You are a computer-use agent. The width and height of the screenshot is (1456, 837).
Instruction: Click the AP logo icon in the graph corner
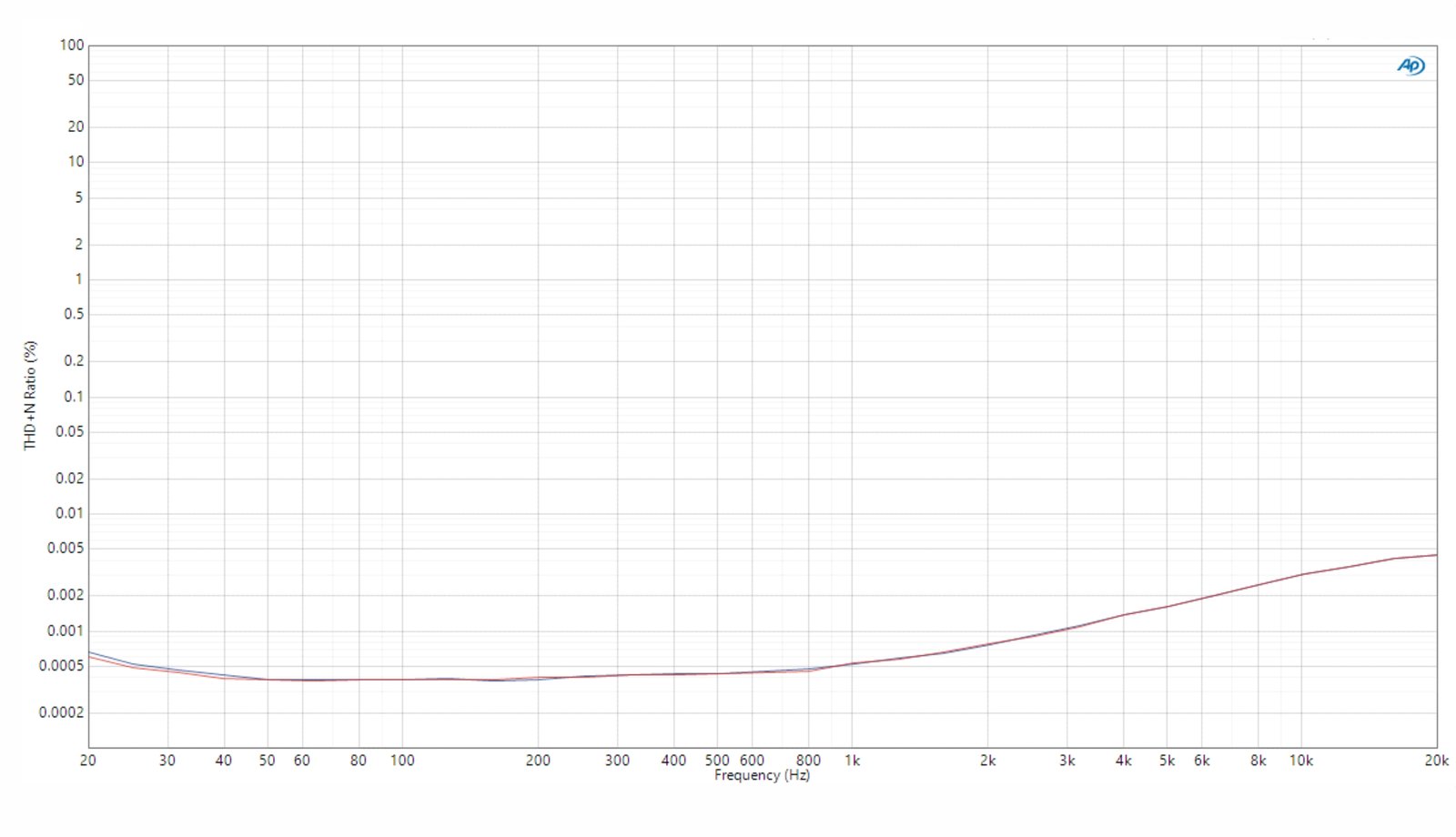click(1410, 66)
